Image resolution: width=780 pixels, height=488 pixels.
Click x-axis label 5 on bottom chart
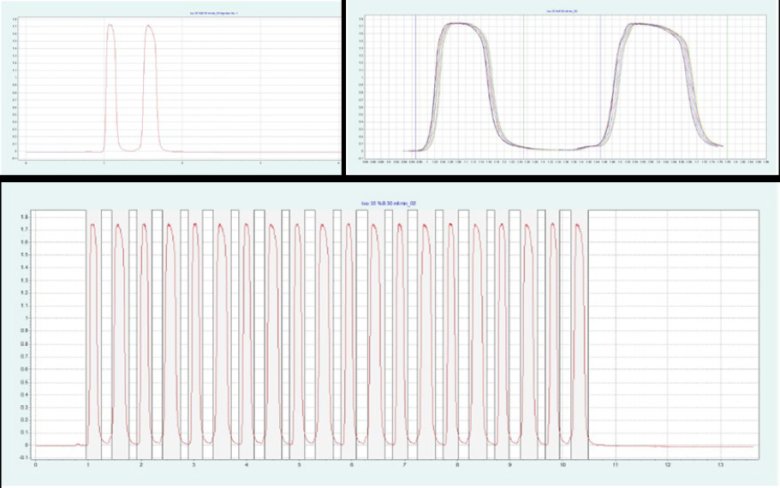298,465
